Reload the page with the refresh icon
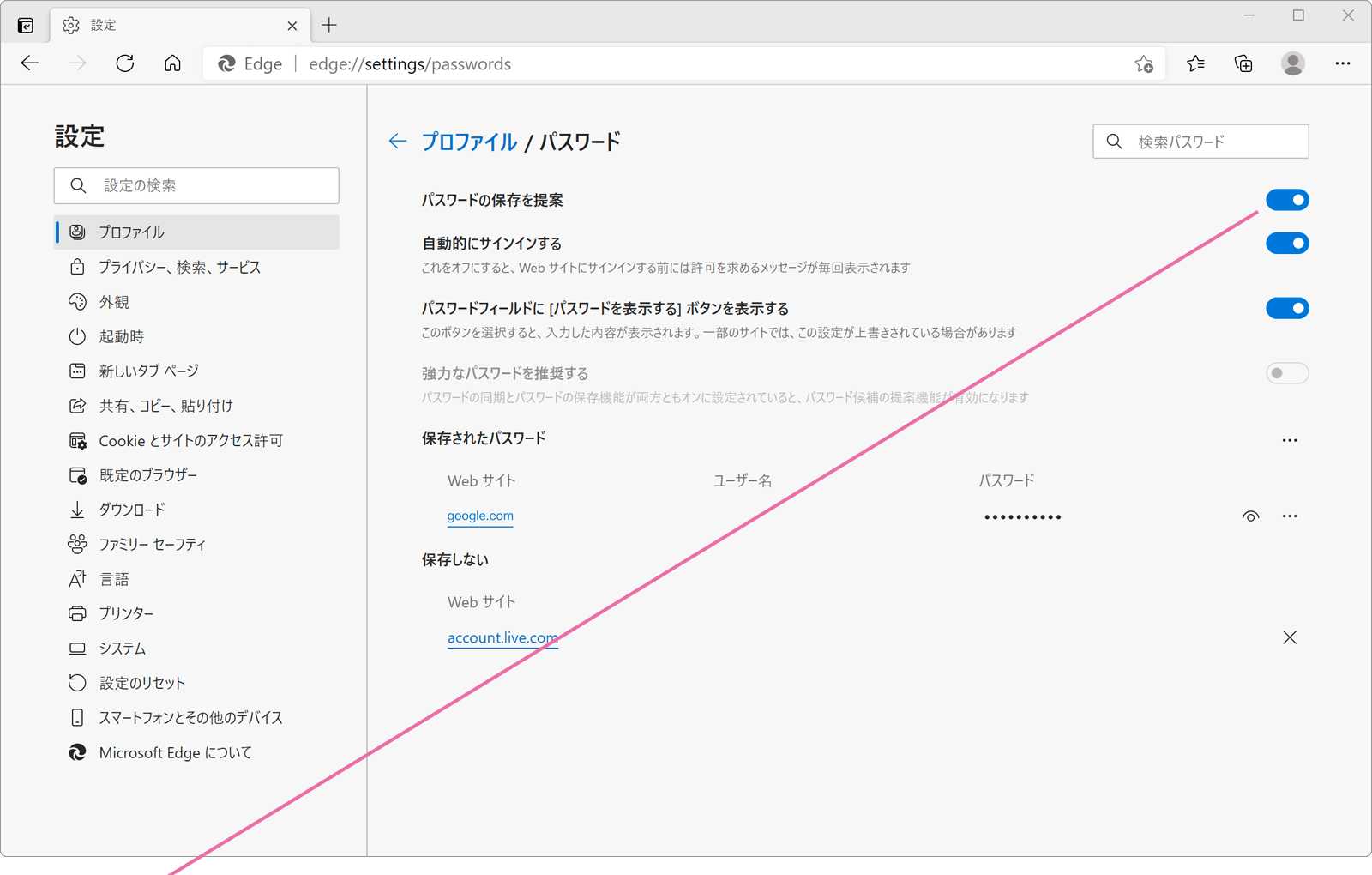 pyautogui.click(x=125, y=63)
